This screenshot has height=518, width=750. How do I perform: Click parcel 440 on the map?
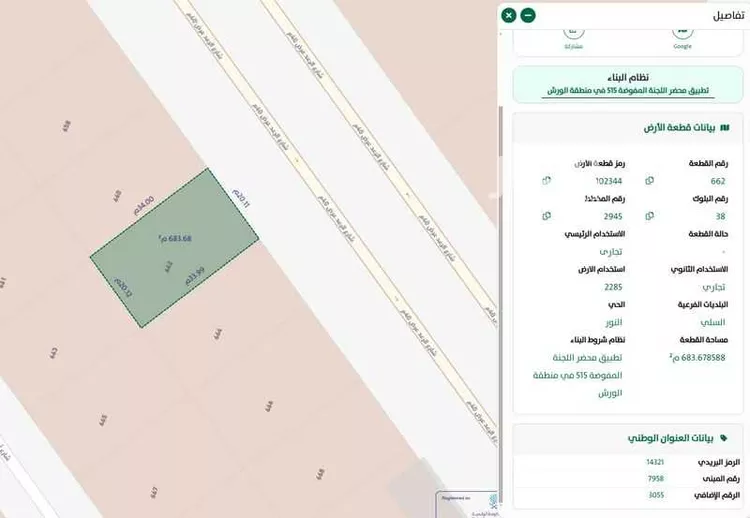point(118,196)
